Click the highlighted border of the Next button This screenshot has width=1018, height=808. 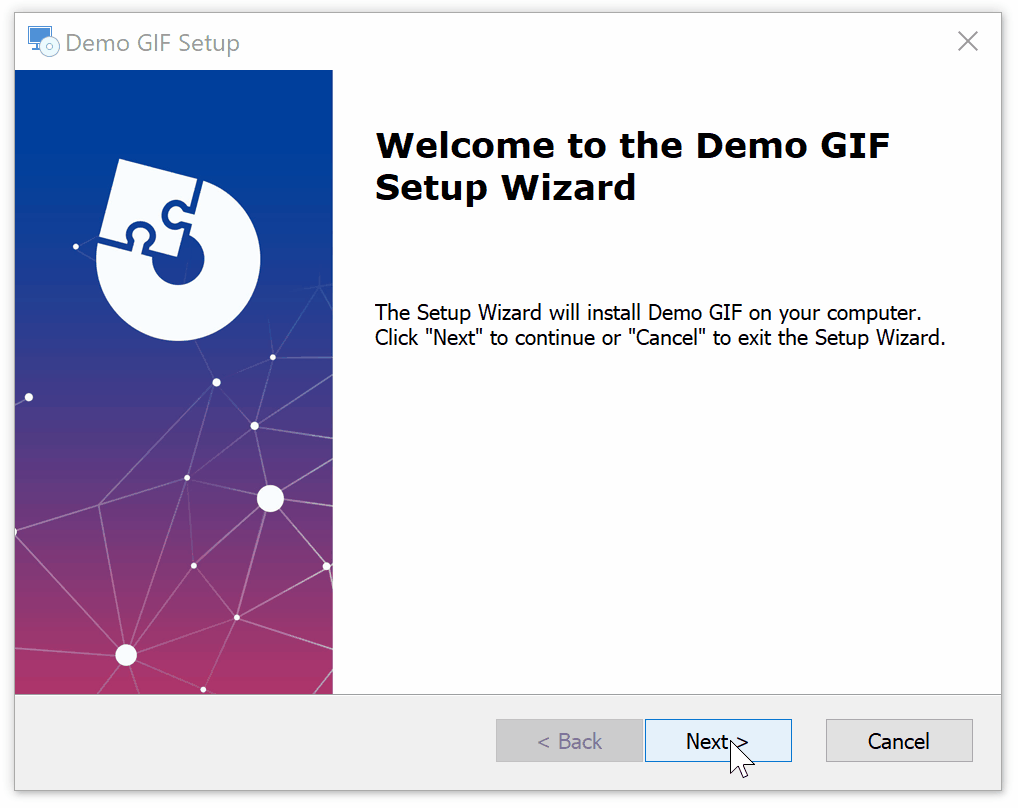(x=718, y=719)
